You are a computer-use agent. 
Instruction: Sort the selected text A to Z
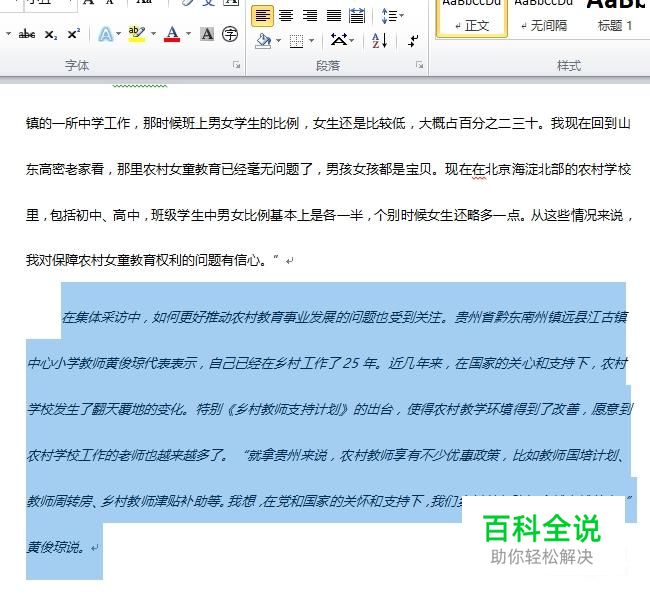(380, 41)
